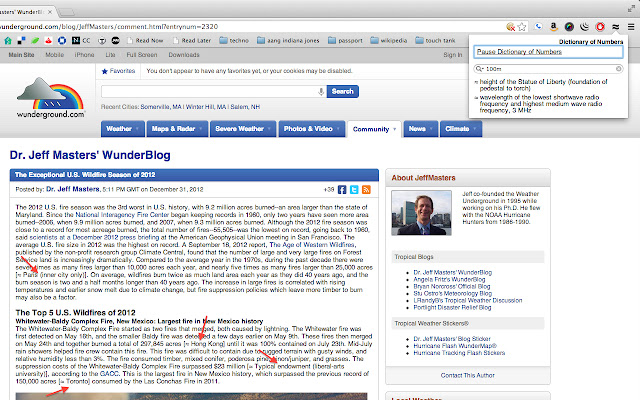Open the red bookmark icon beside the leaf

tap(49, 40)
